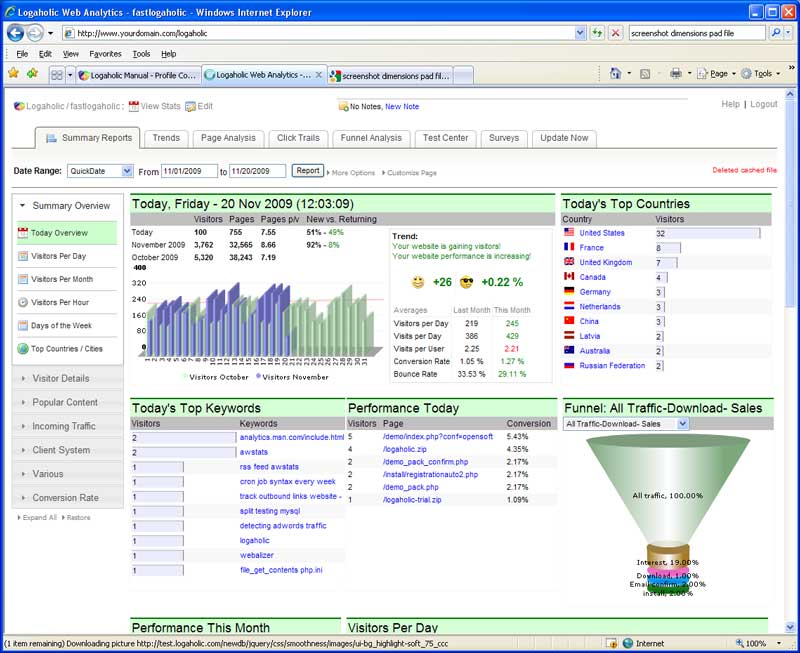Click the awstats keyword link
This screenshot has width=800, height=653.
pyautogui.click(x=254, y=452)
